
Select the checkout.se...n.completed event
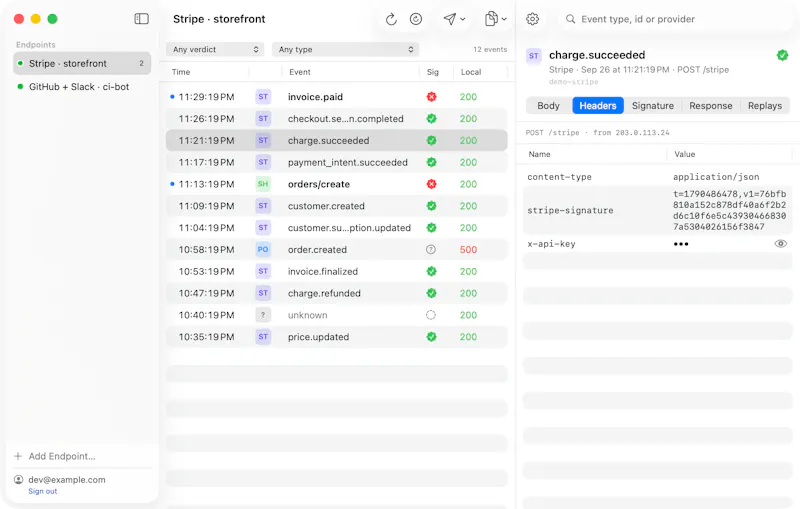pos(337,119)
